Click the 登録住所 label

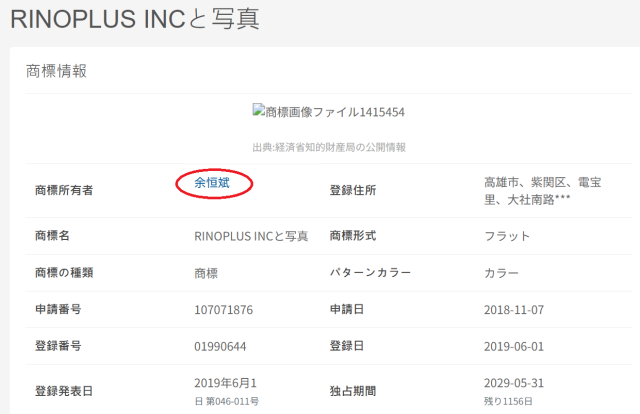pos(353,190)
